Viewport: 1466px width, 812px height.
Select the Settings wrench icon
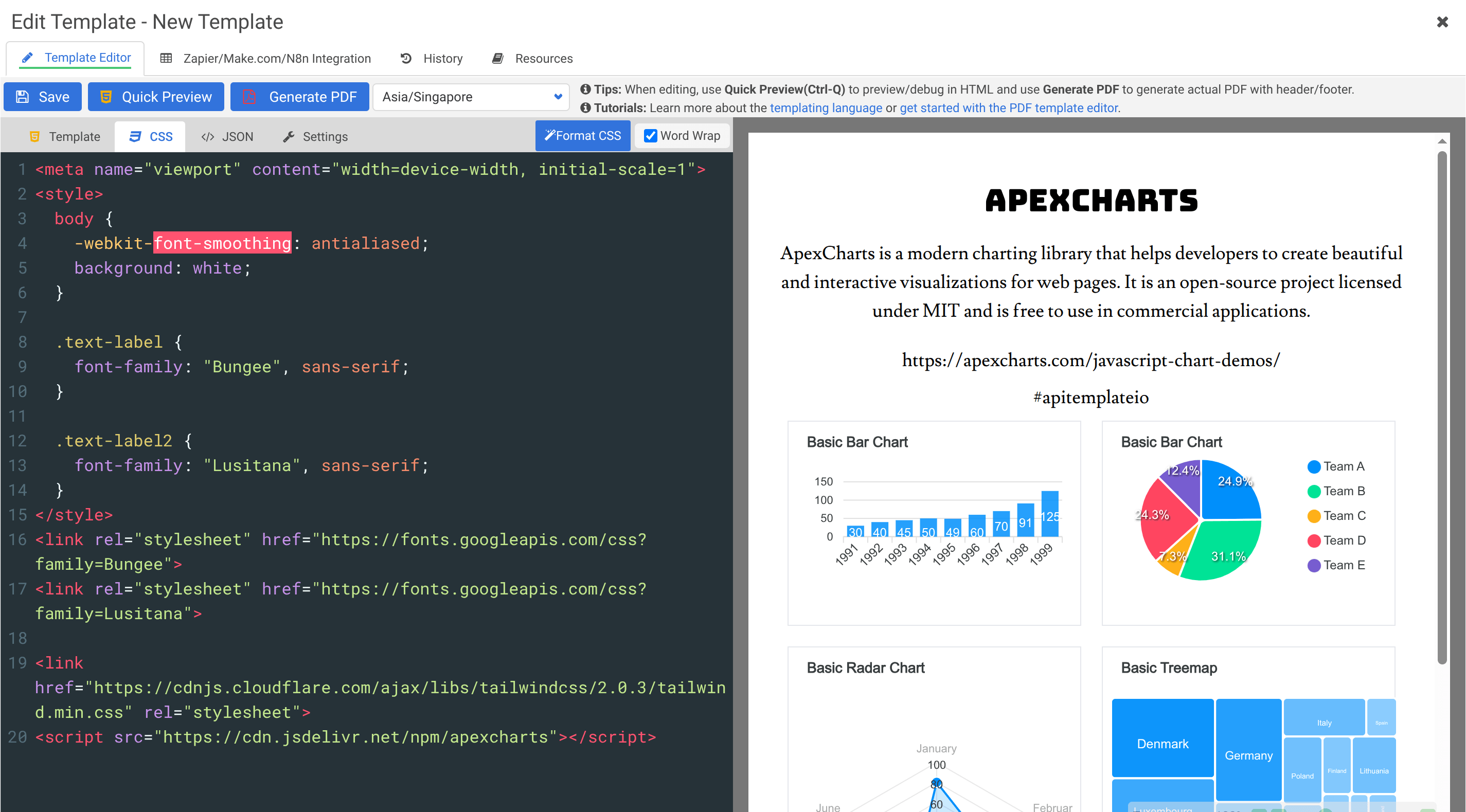[x=289, y=137]
